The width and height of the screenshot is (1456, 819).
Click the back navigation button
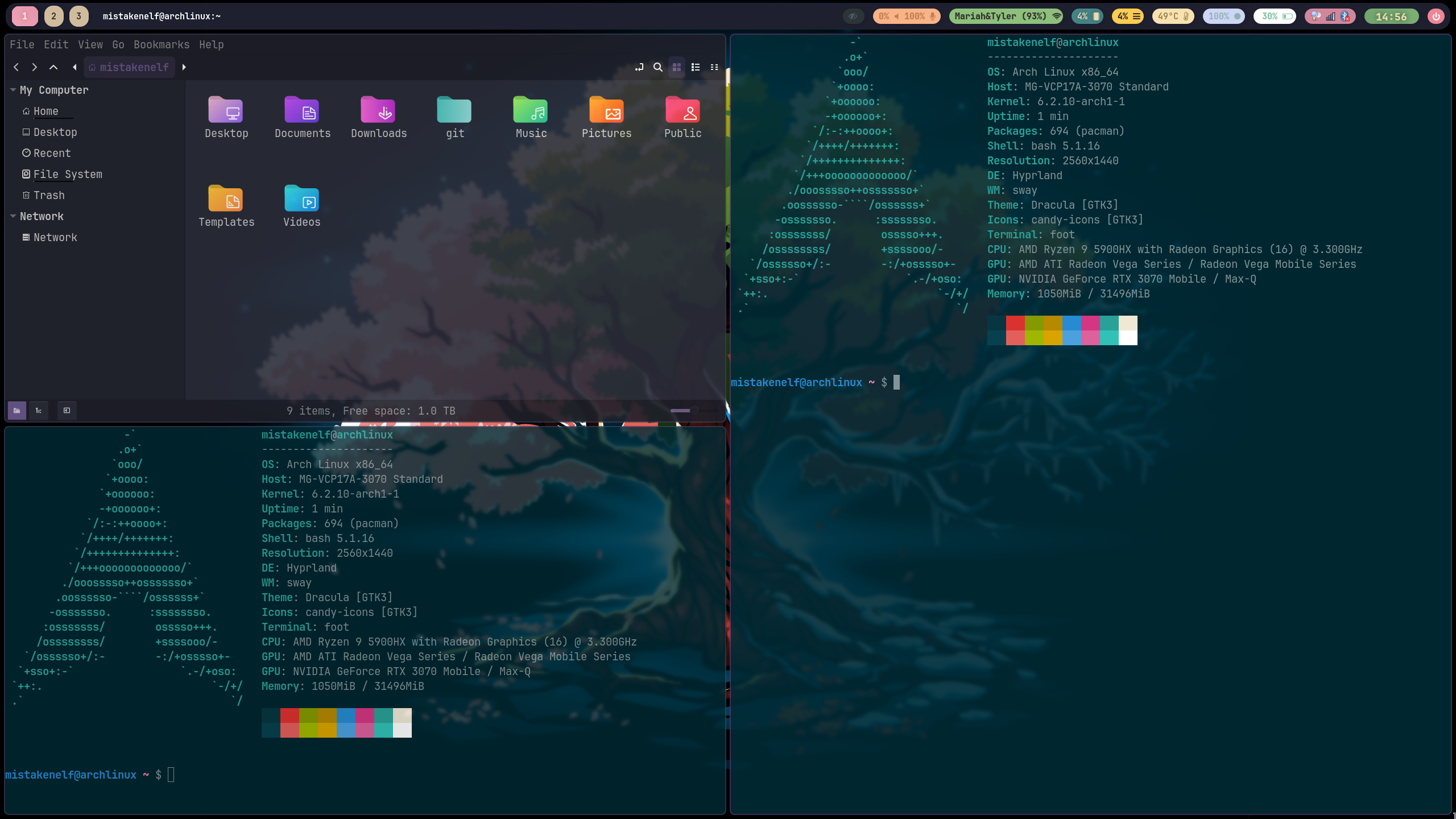(16, 67)
